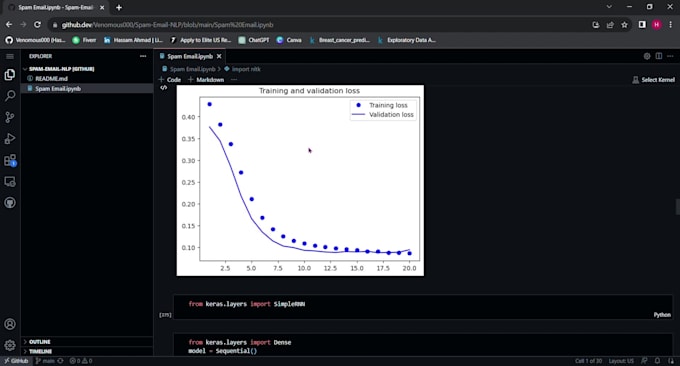Click the cell output mimetype icon
The height and width of the screenshot is (366, 680).
(163, 88)
